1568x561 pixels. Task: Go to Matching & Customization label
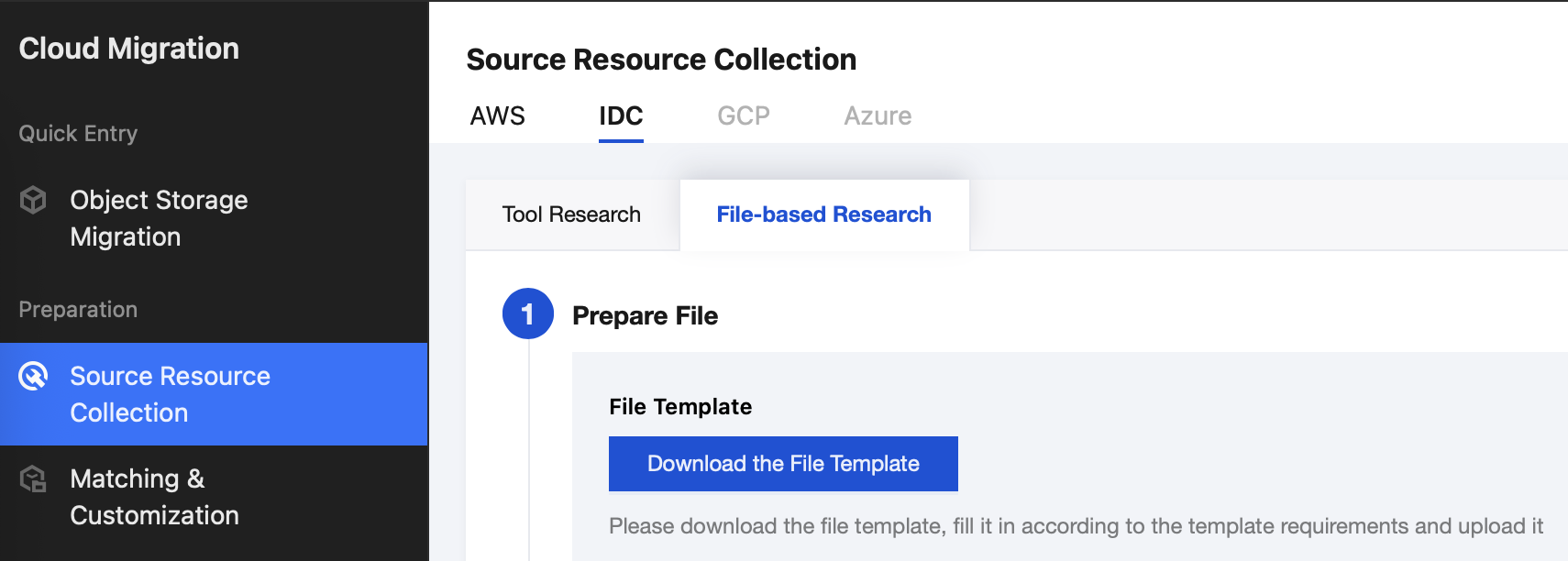point(154,497)
